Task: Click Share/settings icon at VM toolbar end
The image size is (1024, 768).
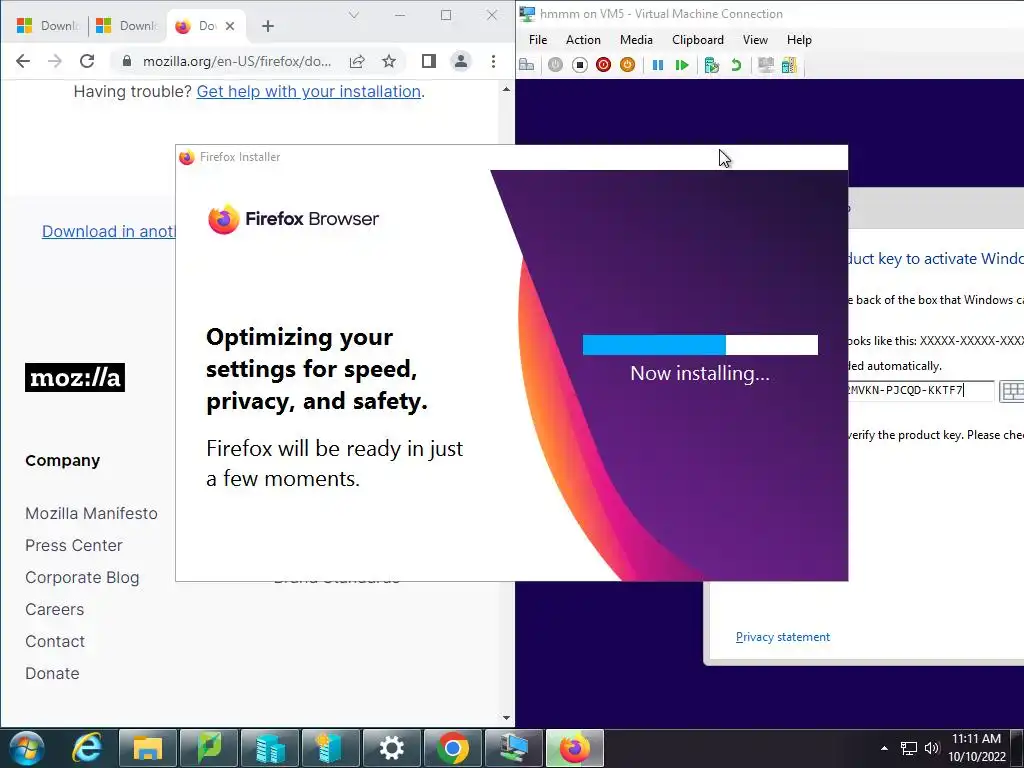Action: (x=789, y=65)
